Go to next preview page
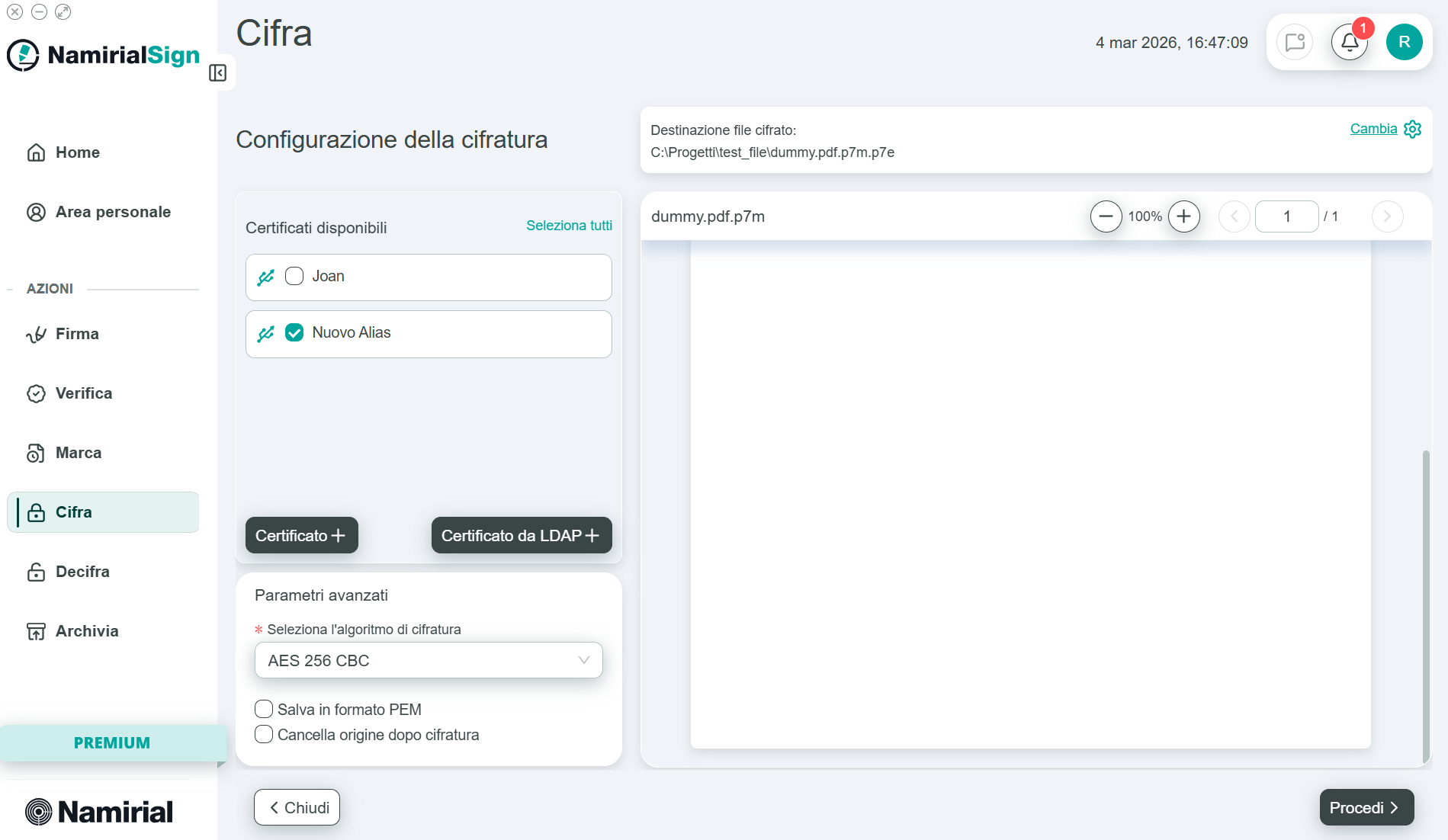The width and height of the screenshot is (1448, 840). pyautogui.click(x=1387, y=216)
